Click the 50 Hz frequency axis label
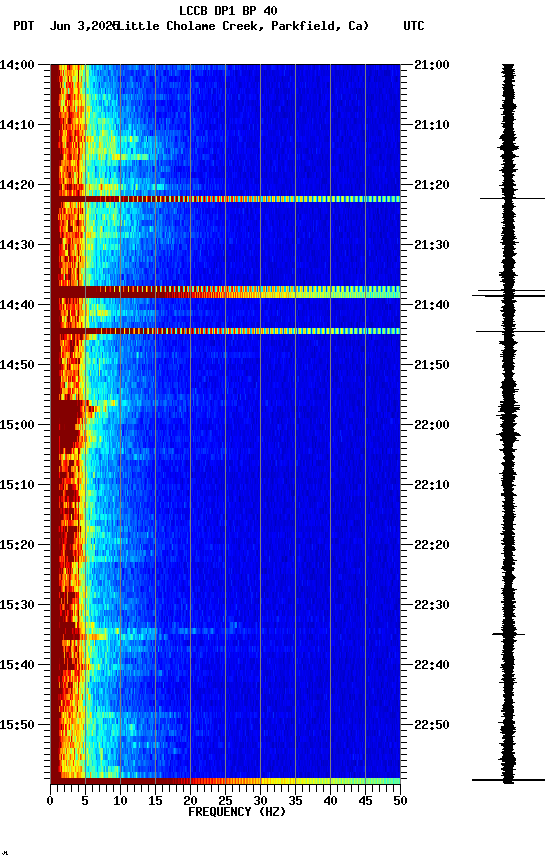This screenshot has height=864, width=552. (401, 801)
